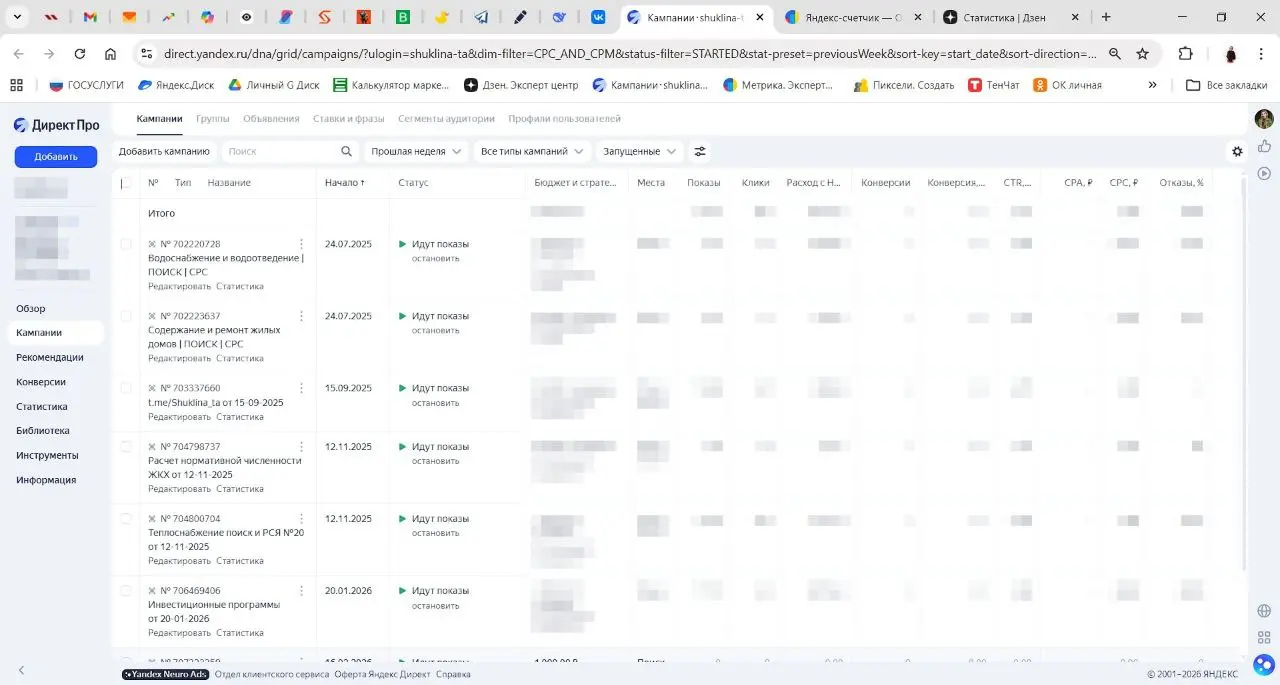
Task: Click the search magnifier icon in campaign search
Action: tap(347, 151)
